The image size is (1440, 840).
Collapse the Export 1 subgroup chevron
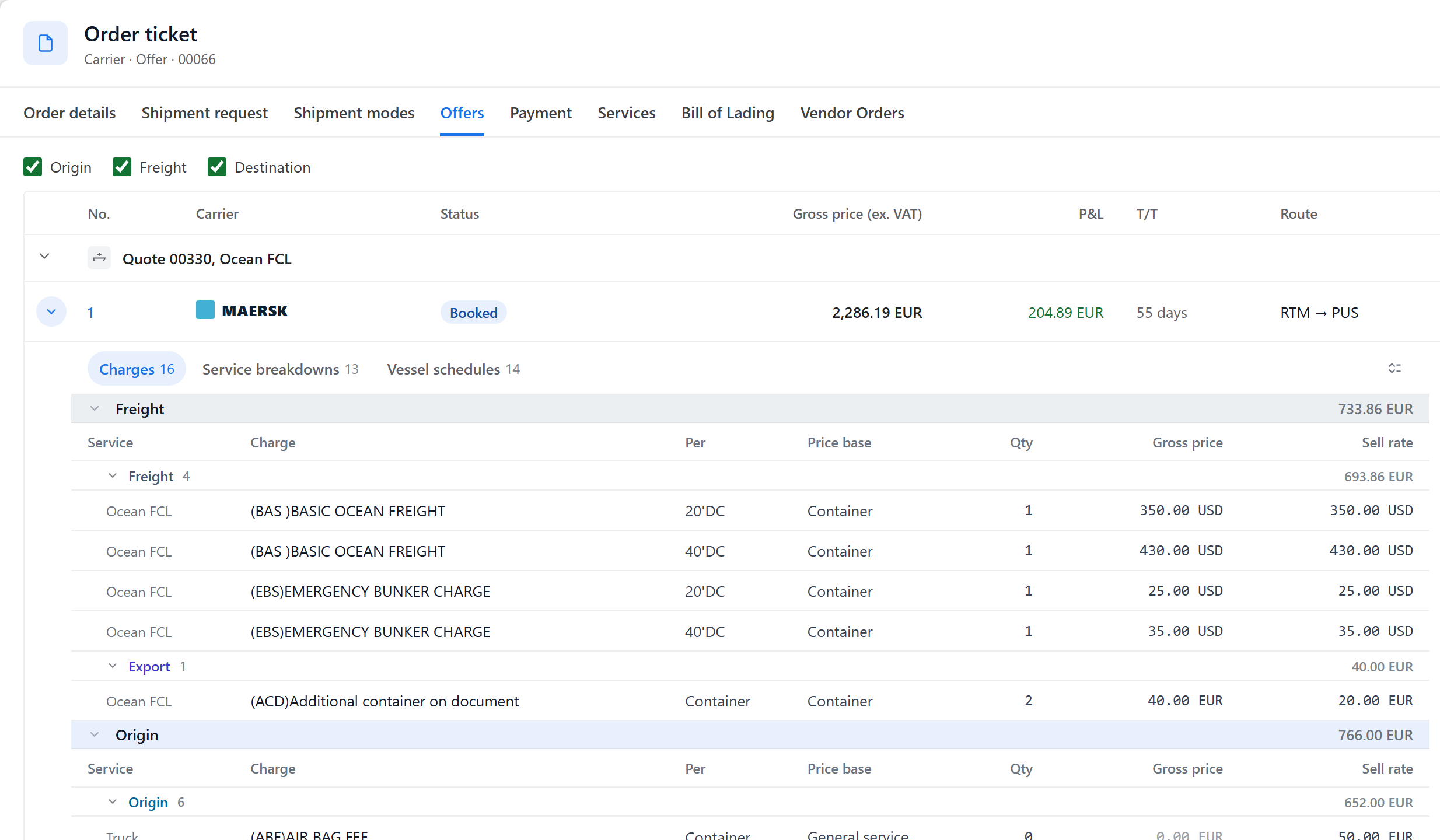tap(113, 666)
